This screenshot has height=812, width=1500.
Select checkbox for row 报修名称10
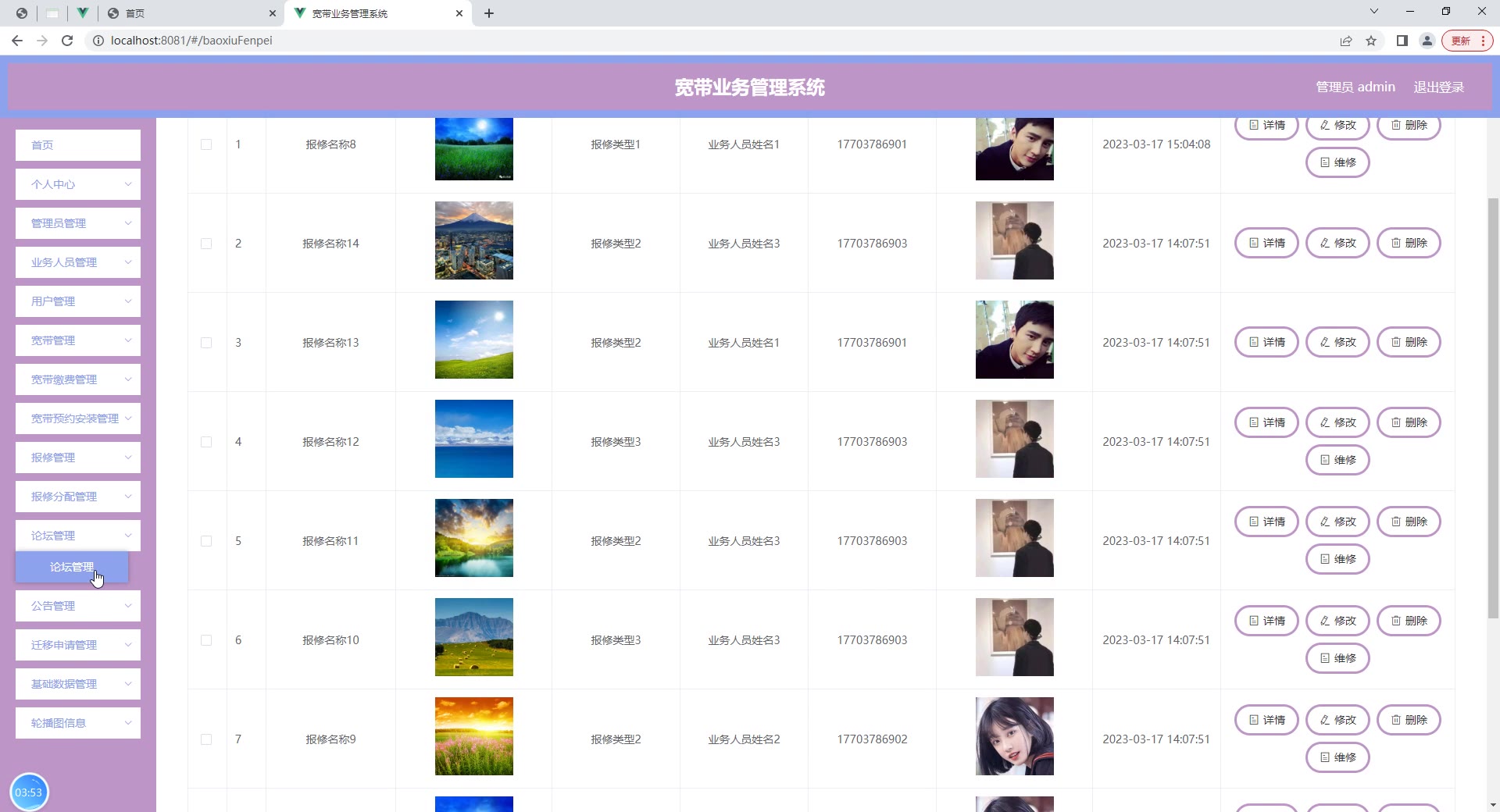click(206, 640)
